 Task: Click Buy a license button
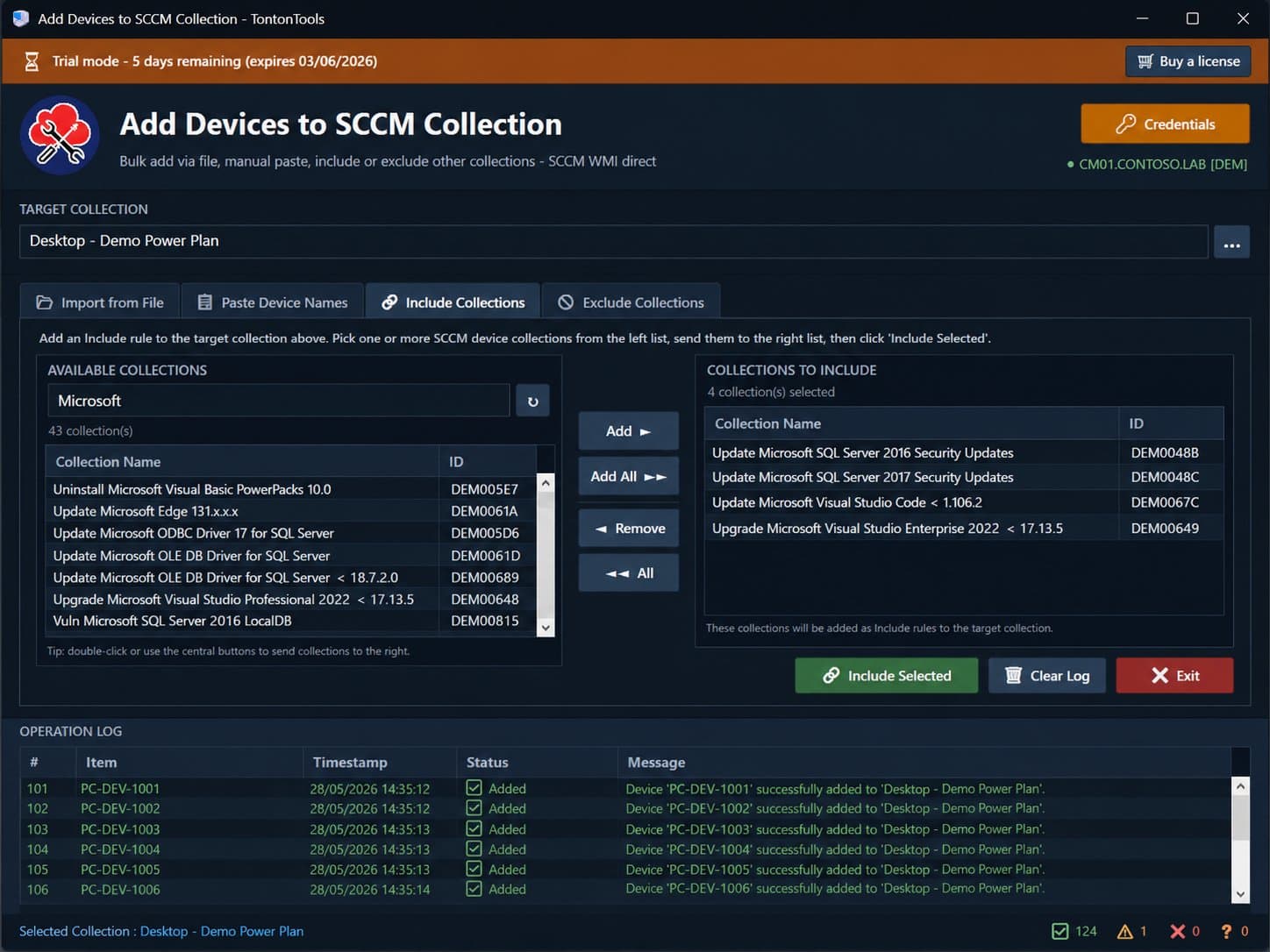click(x=1188, y=61)
